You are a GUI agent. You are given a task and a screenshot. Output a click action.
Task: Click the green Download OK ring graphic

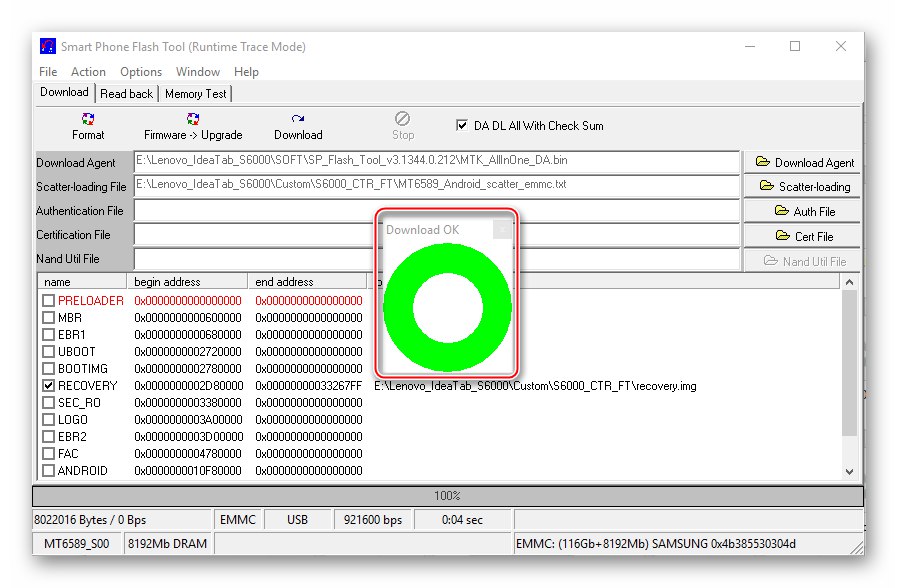point(447,306)
